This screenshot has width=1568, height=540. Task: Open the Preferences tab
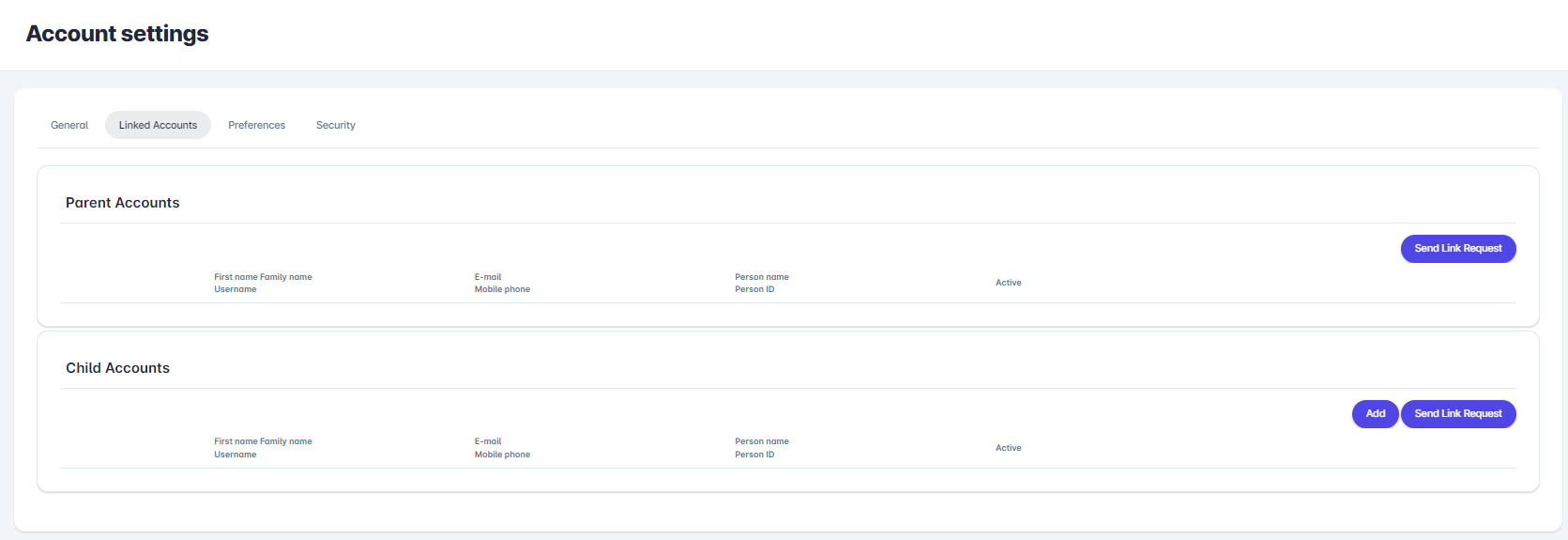coord(256,125)
